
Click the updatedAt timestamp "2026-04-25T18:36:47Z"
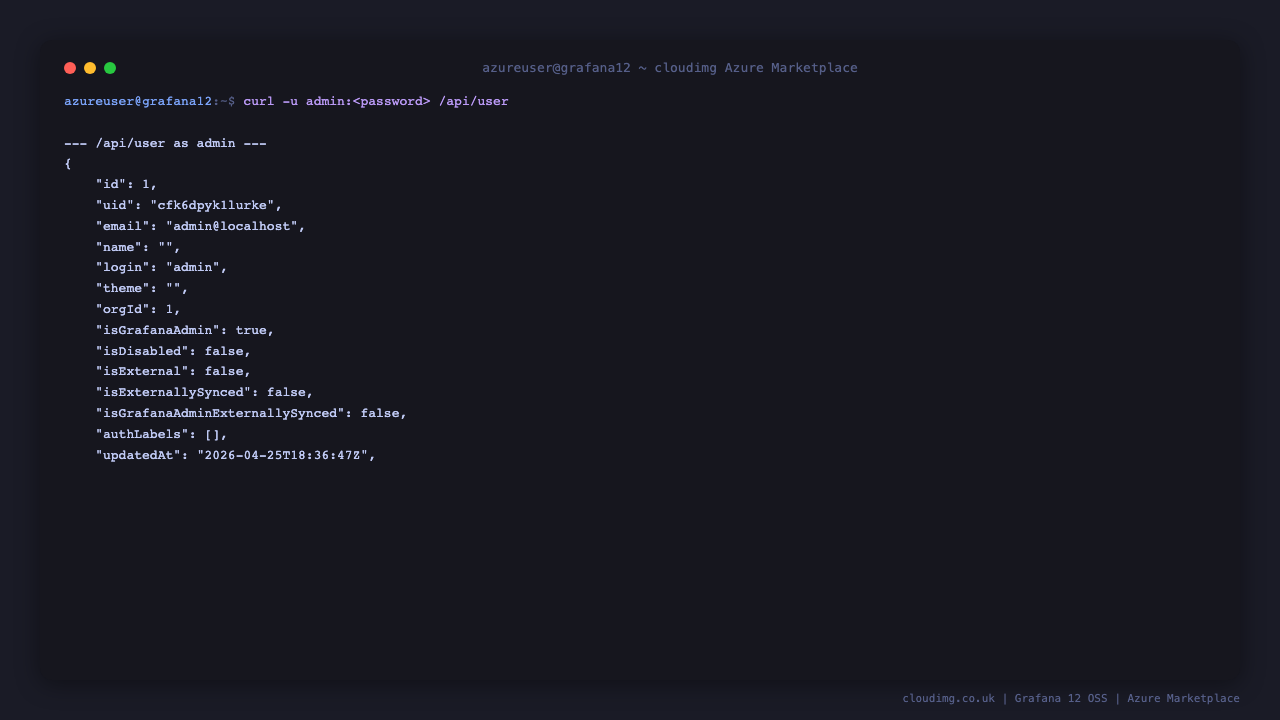tap(282, 455)
